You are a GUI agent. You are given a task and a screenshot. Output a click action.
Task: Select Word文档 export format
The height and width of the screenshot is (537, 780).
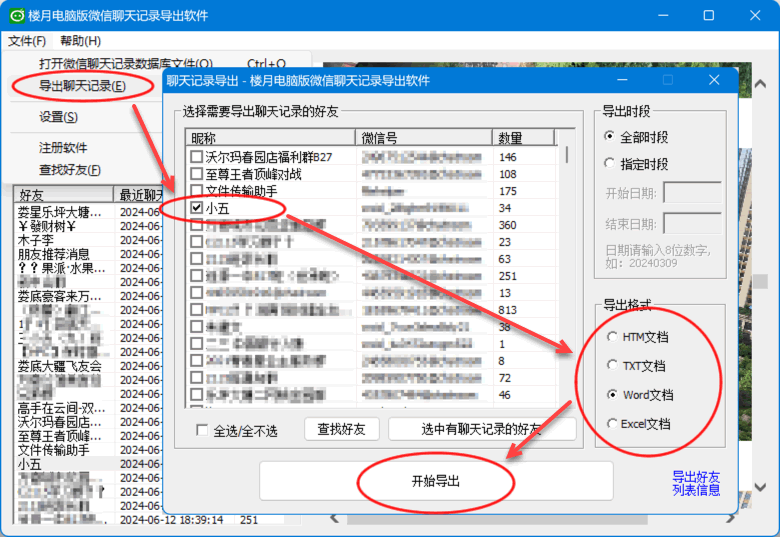click(x=612, y=394)
